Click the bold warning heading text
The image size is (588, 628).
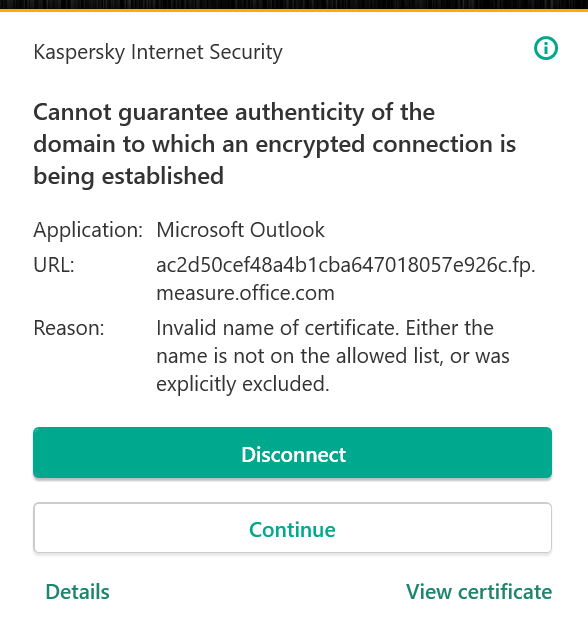click(275, 144)
